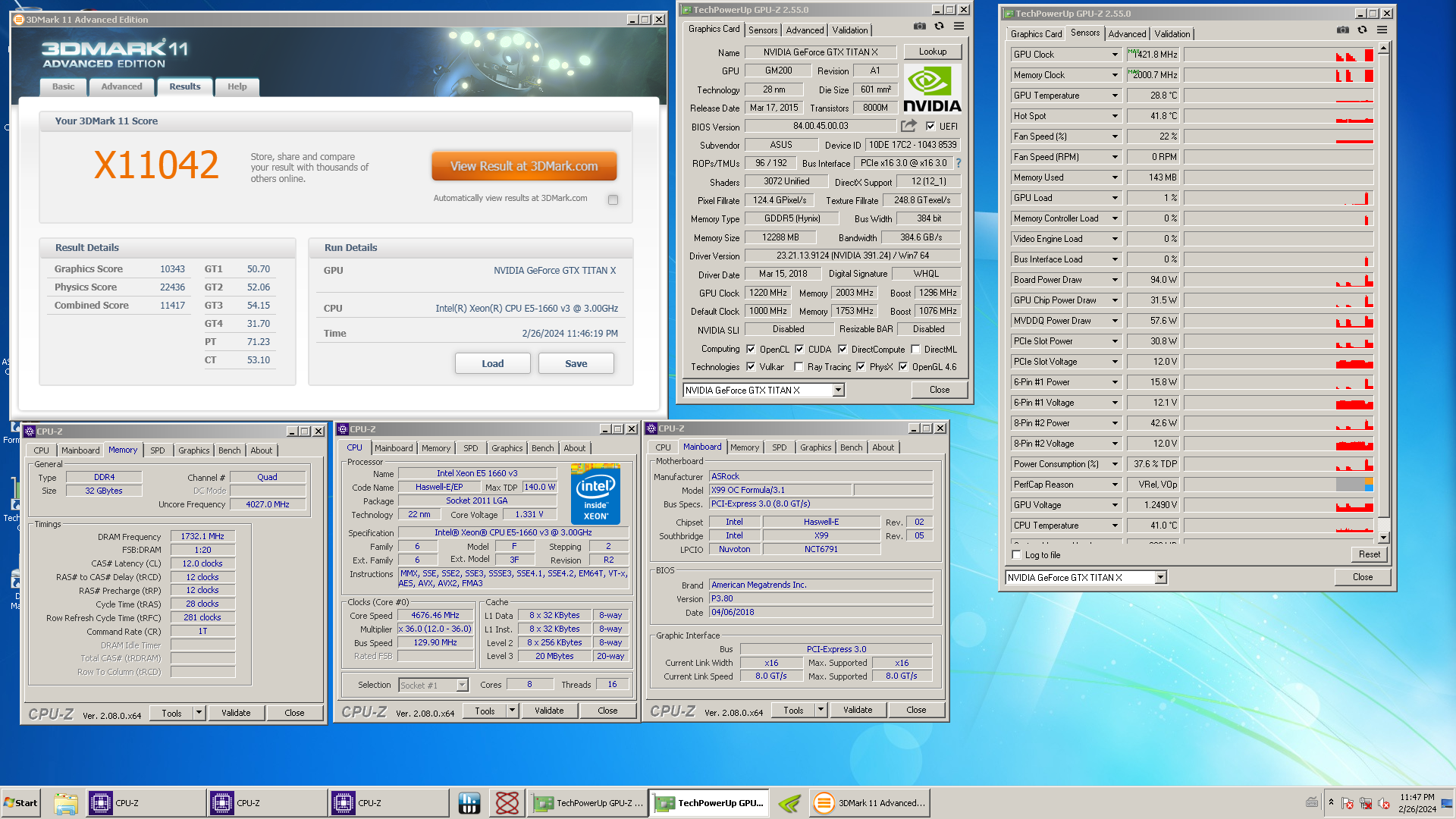Toggle the CUDA checkbox
The height and width of the screenshot is (819, 1456).
coord(799,350)
